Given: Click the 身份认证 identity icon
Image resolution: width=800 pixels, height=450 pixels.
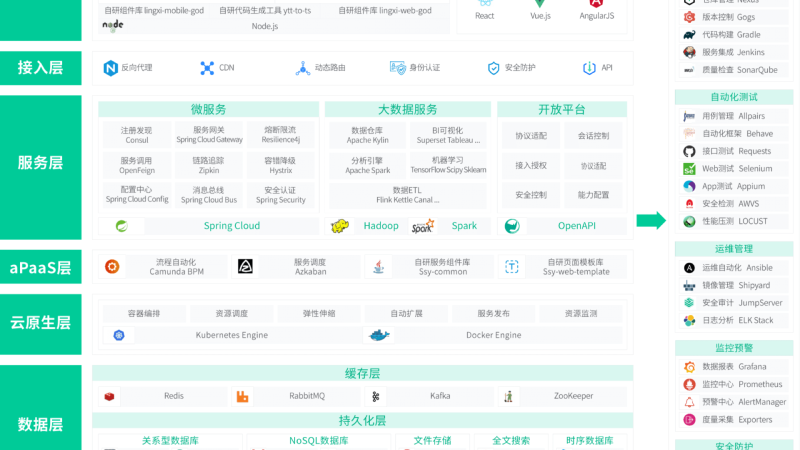Looking at the screenshot, I should tap(397, 67).
